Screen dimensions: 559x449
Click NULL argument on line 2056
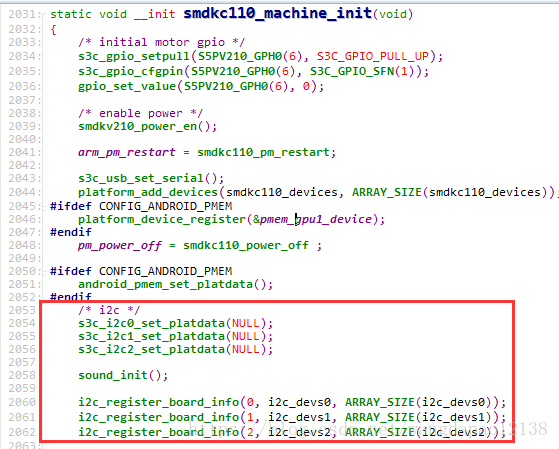pos(246,349)
